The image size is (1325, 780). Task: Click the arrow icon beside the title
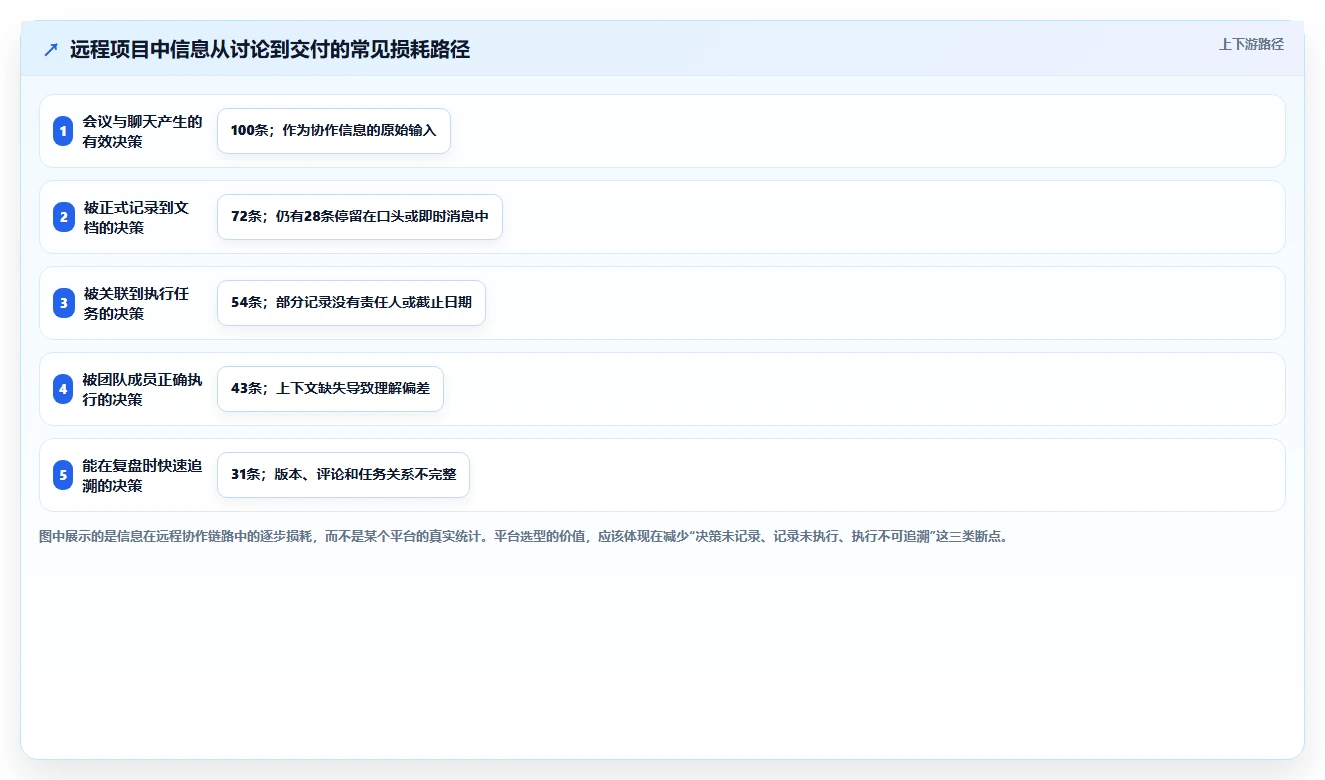[x=51, y=50]
